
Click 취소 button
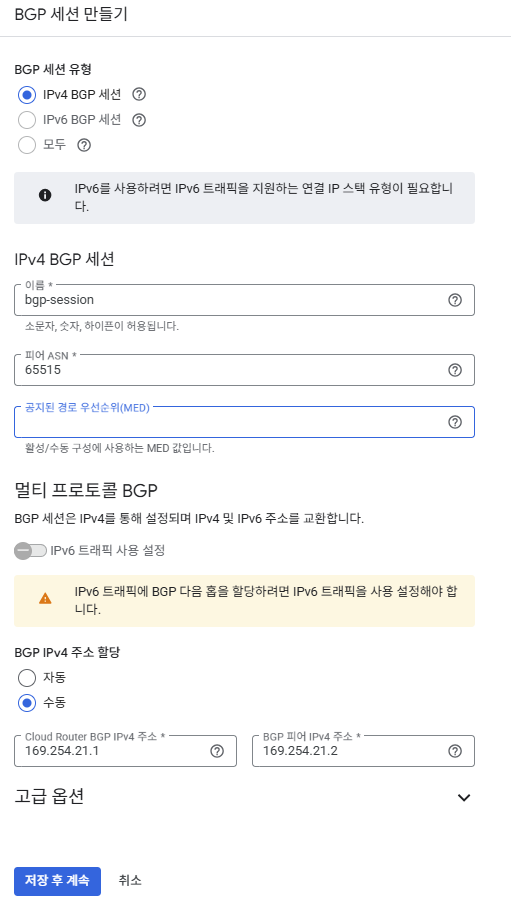(x=130, y=881)
